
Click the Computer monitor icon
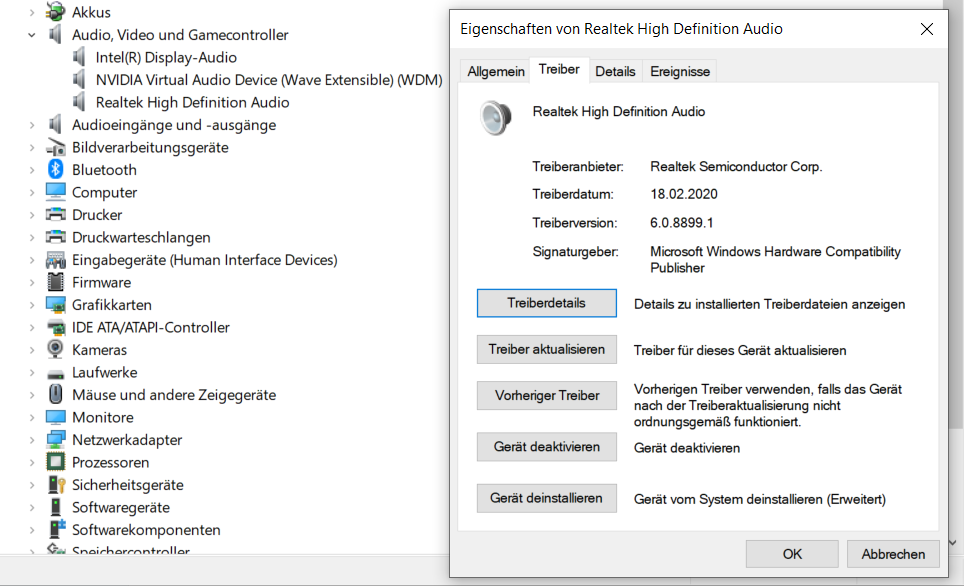click(x=55, y=192)
